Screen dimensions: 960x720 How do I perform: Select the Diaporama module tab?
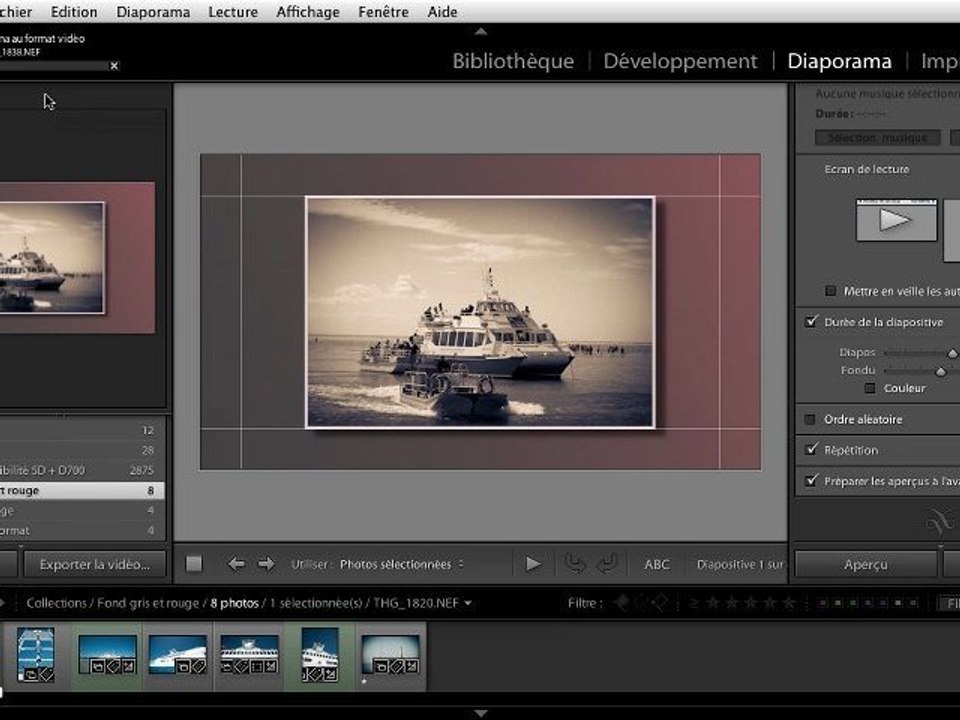(839, 61)
